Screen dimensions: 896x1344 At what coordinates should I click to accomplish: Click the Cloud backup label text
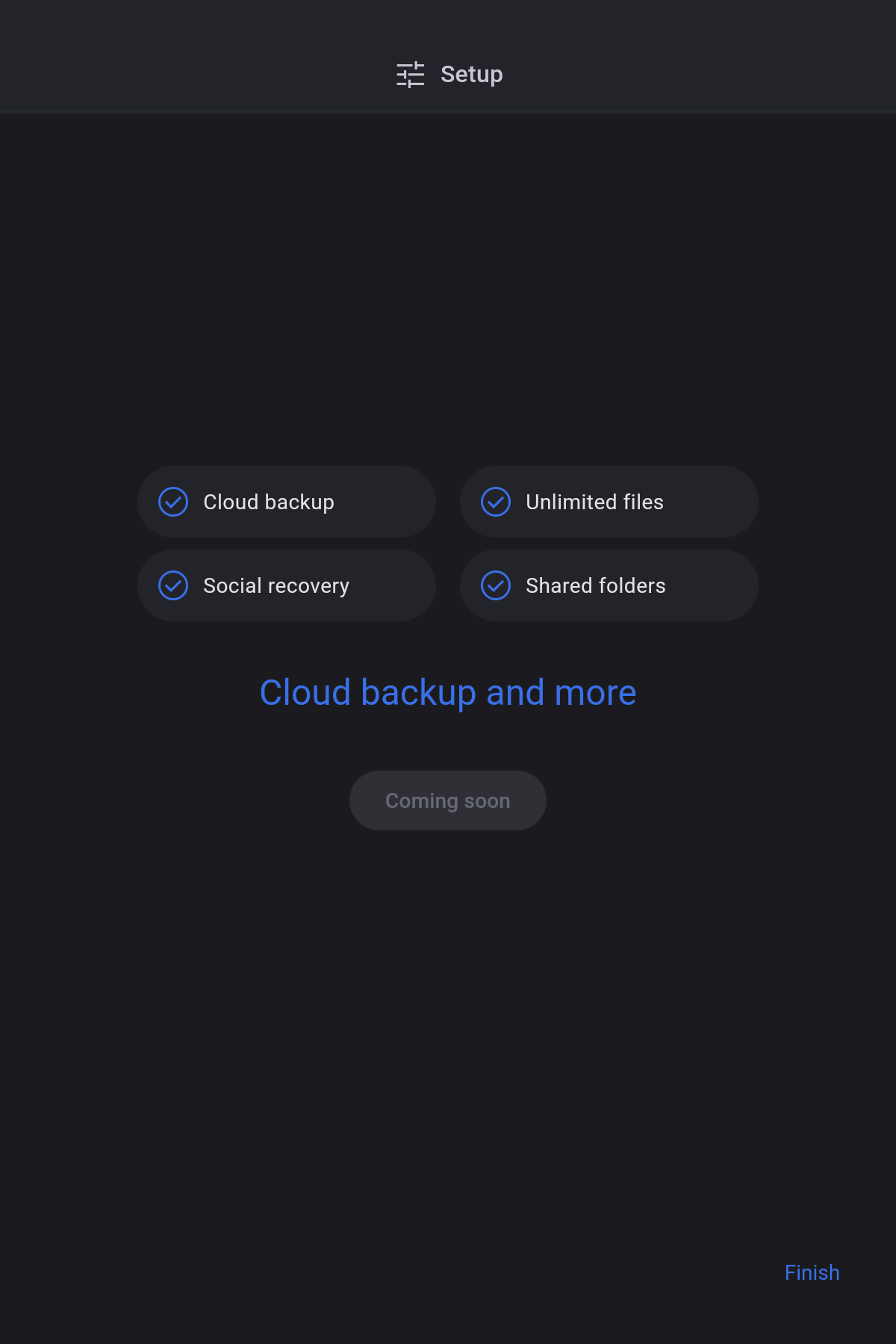tap(269, 502)
